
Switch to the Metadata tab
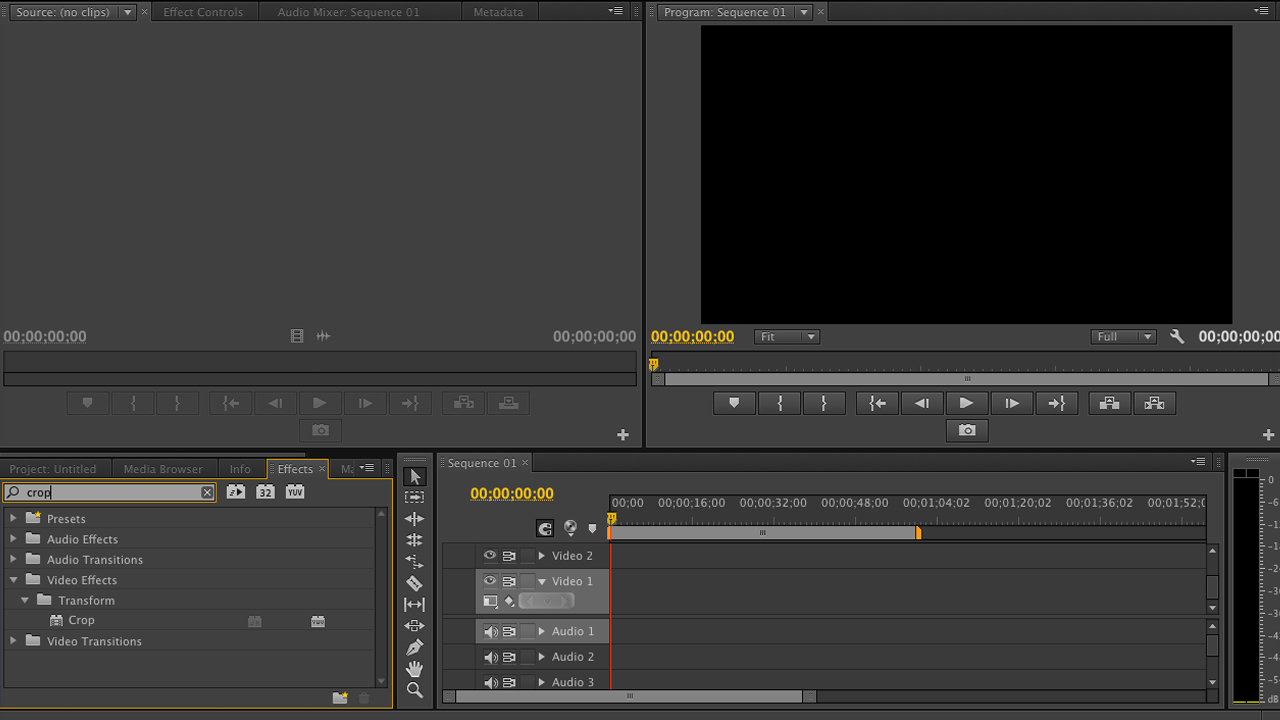(498, 12)
